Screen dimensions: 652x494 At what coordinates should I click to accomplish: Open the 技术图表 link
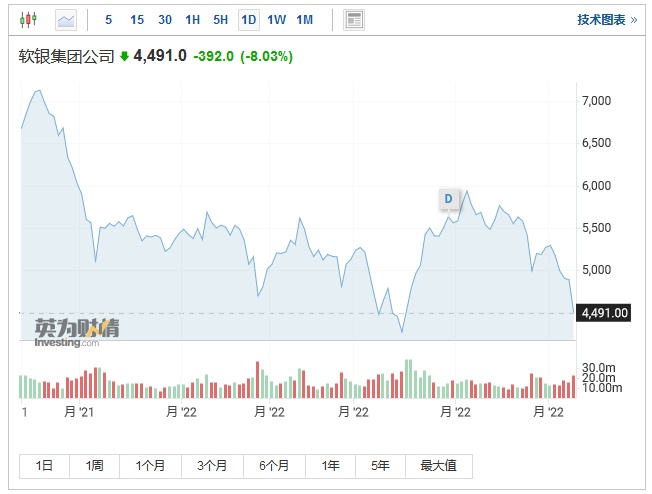click(607, 20)
